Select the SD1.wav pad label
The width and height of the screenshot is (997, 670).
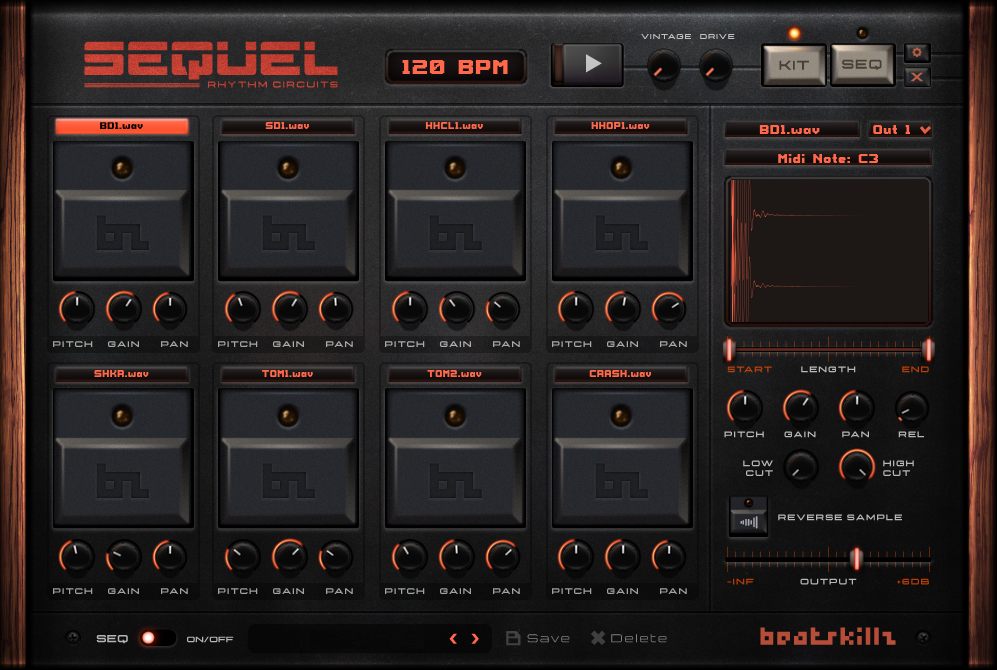pos(287,126)
